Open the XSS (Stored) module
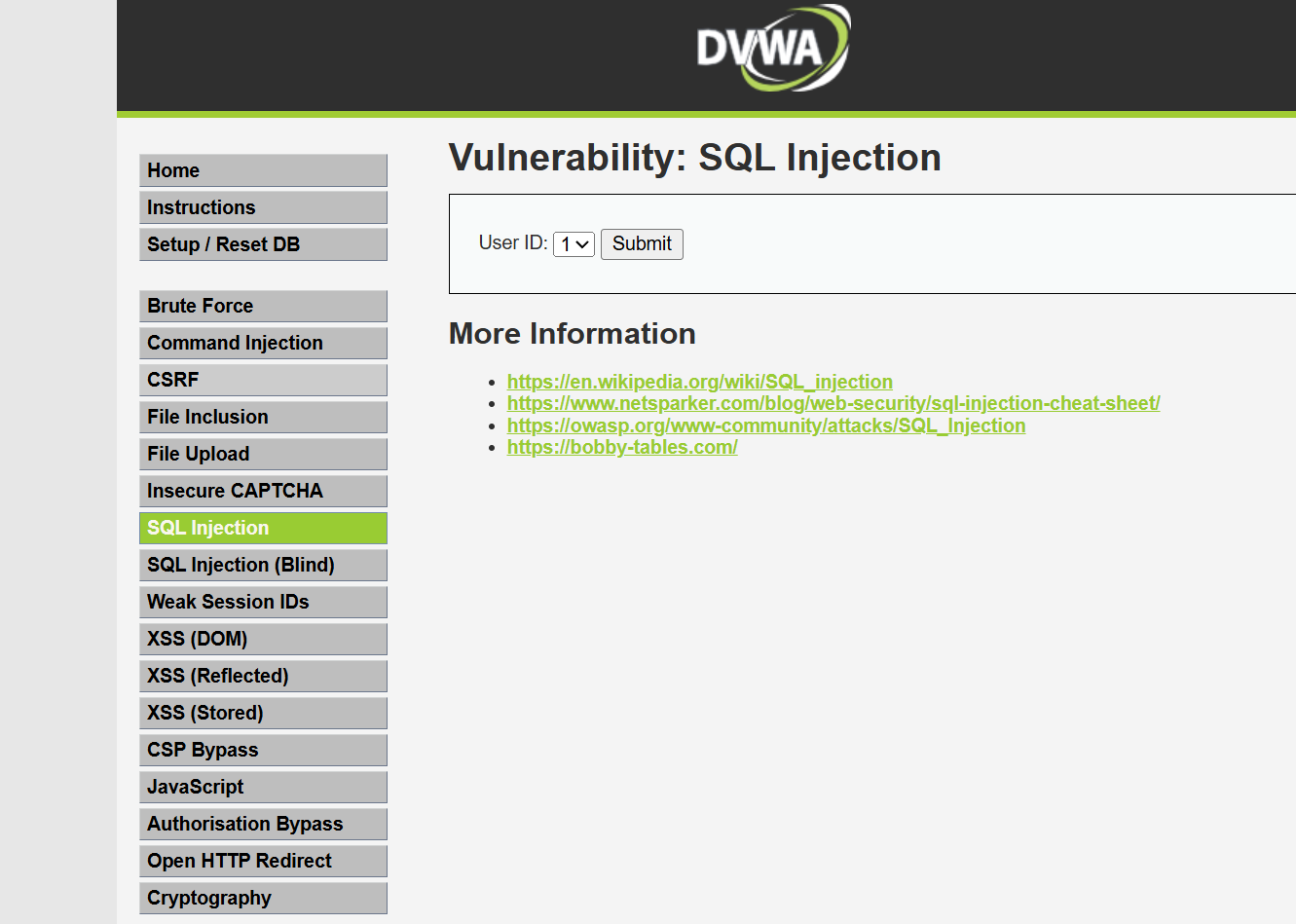 263,713
